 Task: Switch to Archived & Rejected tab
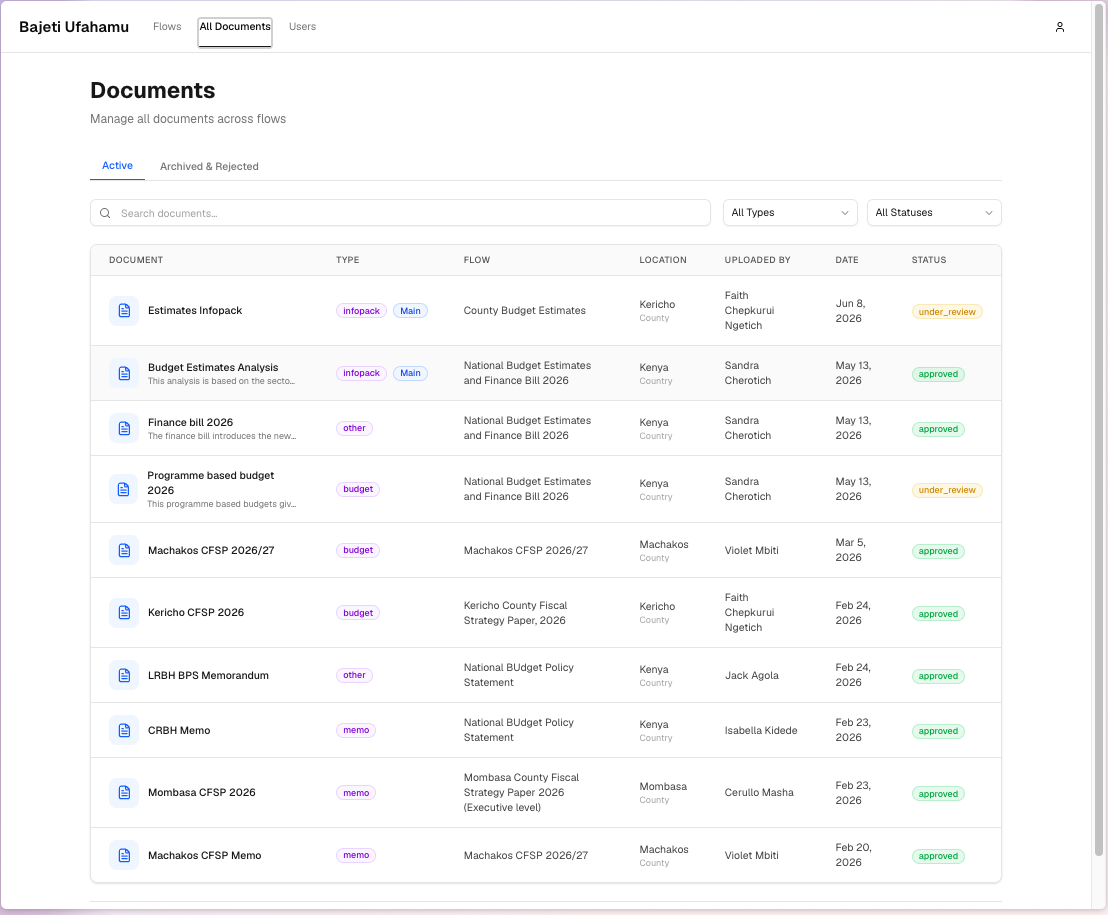coord(209,166)
